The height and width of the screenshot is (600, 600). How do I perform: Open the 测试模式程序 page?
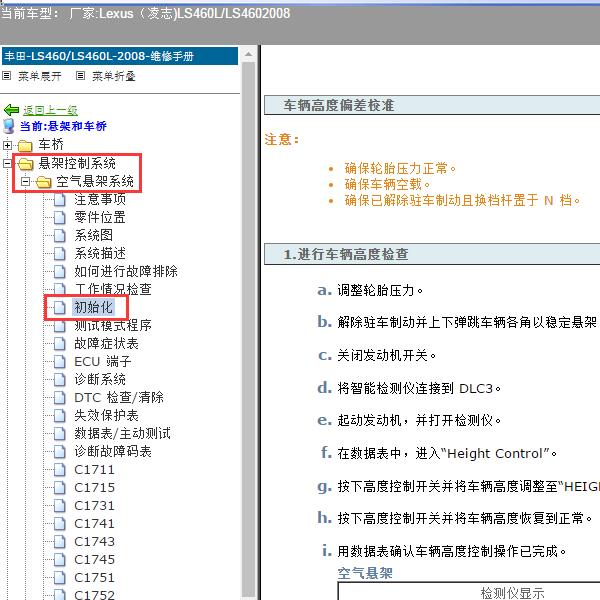pos(113,326)
